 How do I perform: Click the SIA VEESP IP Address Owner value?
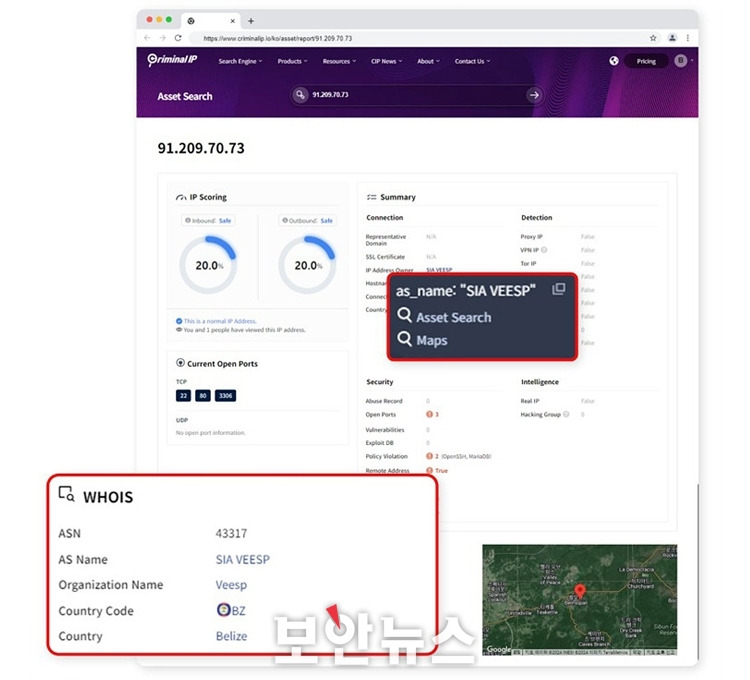(439, 270)
